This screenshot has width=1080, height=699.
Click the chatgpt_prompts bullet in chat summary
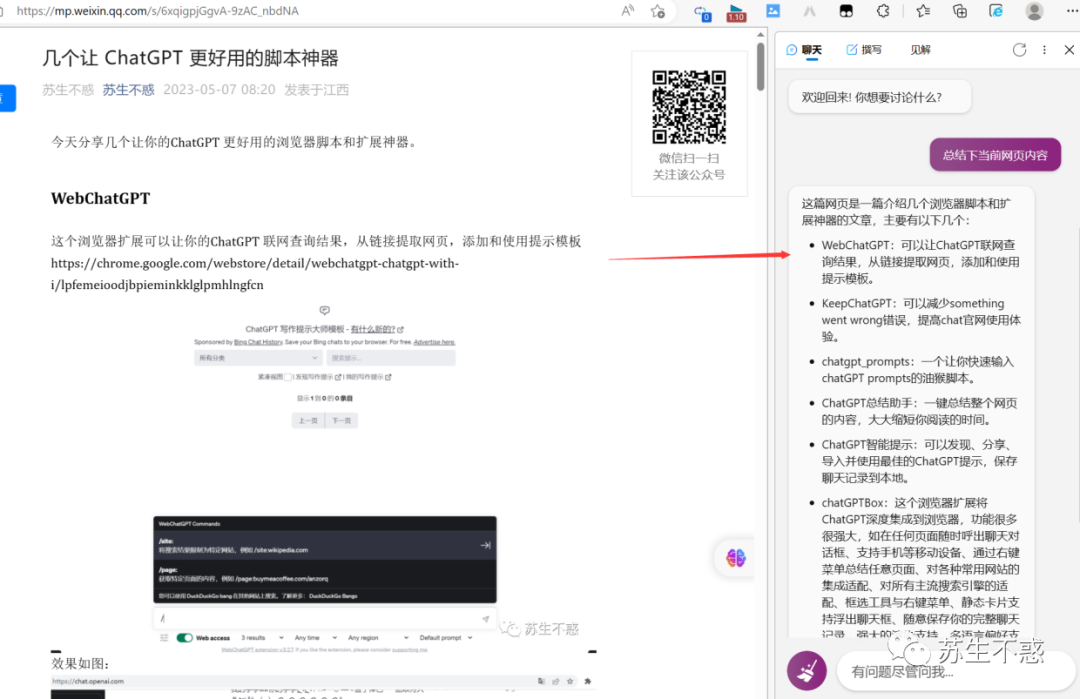917,370
